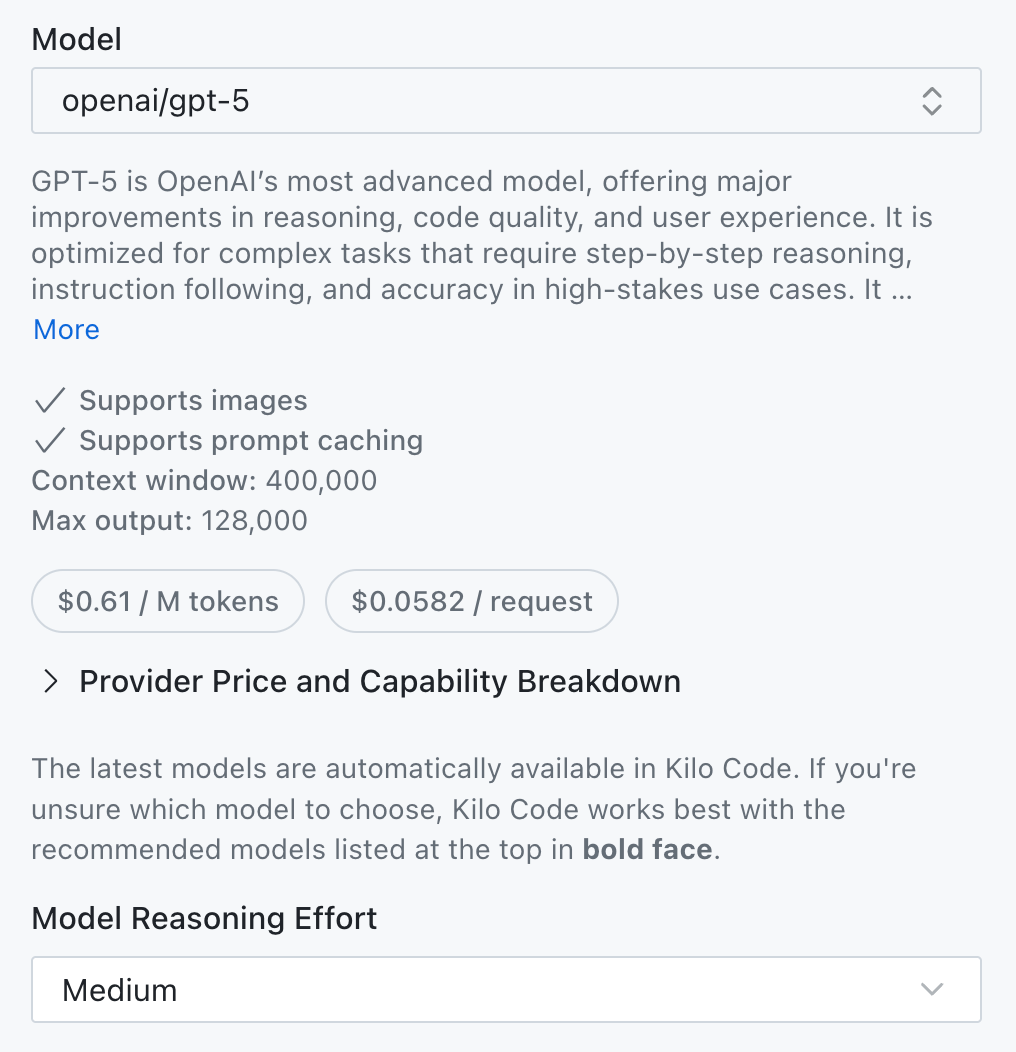Click the down chevron in the Medium dropdown
The width and height of the screenshot is (1016, 1052).
point(931,990)
